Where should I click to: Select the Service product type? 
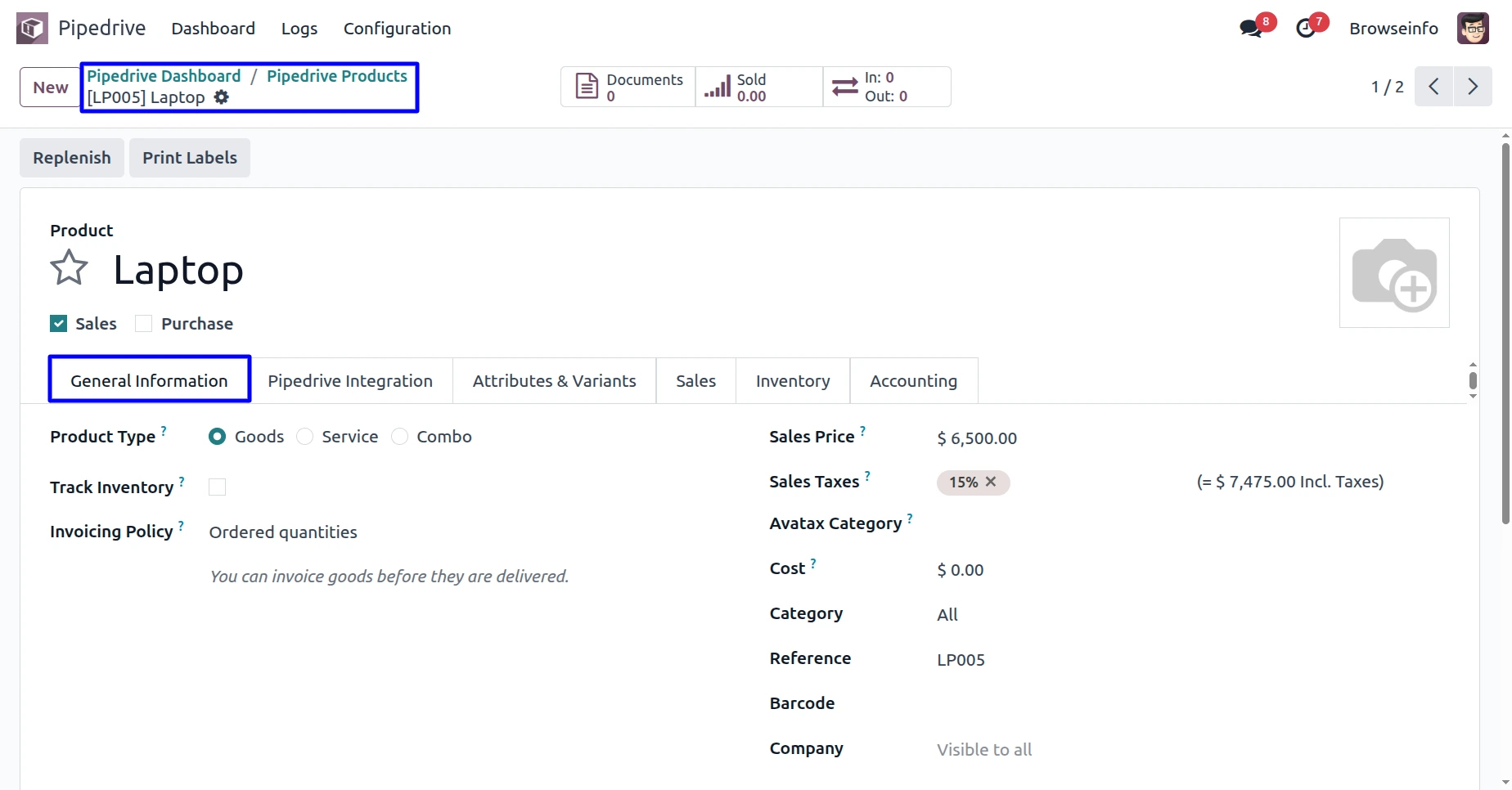click(305, 437)
